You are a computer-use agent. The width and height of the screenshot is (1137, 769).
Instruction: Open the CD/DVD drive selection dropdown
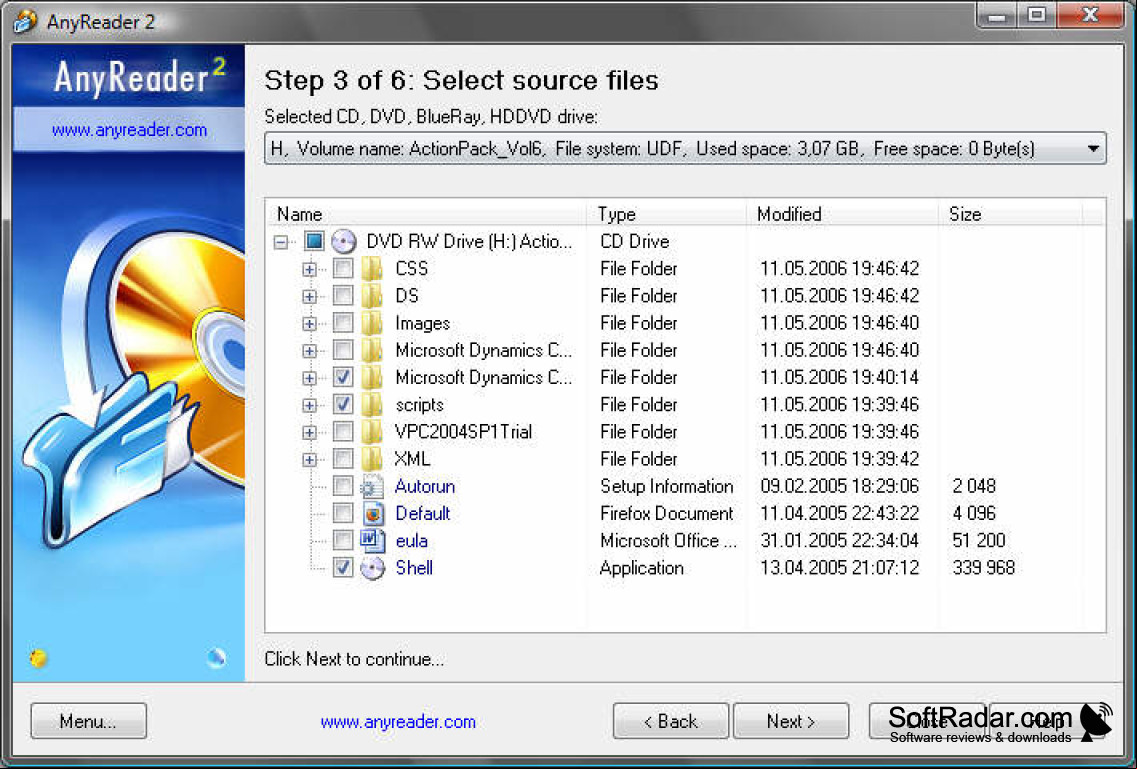(1093, 149)
